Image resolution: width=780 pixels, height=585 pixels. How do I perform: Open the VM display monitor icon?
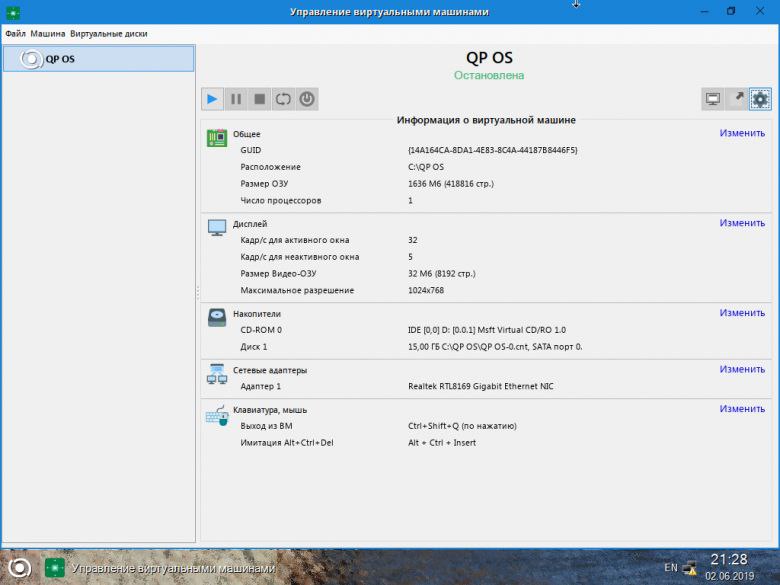click(x=712, y=99)
